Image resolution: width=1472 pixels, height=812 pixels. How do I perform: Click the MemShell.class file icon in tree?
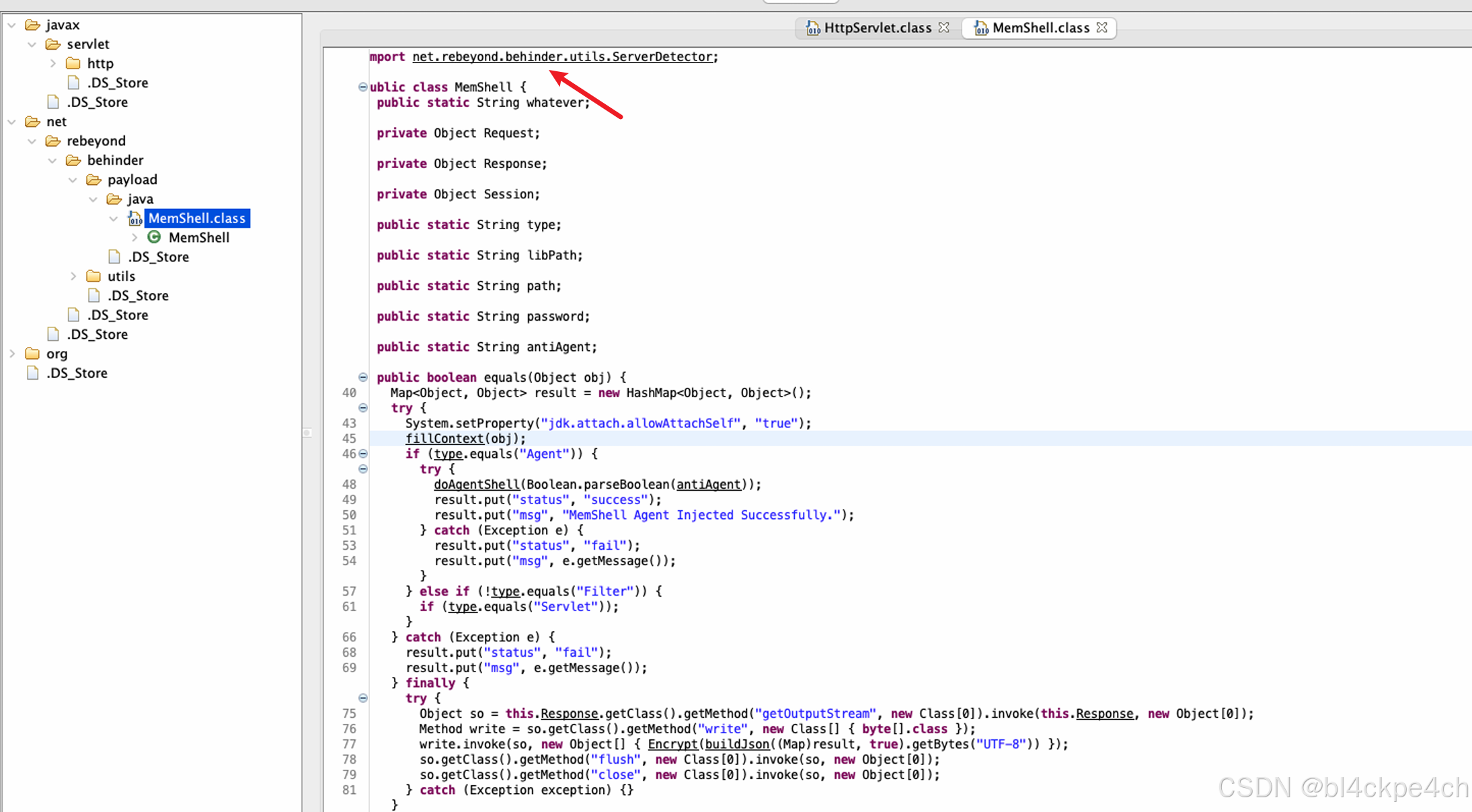click(x=134, y=218)
